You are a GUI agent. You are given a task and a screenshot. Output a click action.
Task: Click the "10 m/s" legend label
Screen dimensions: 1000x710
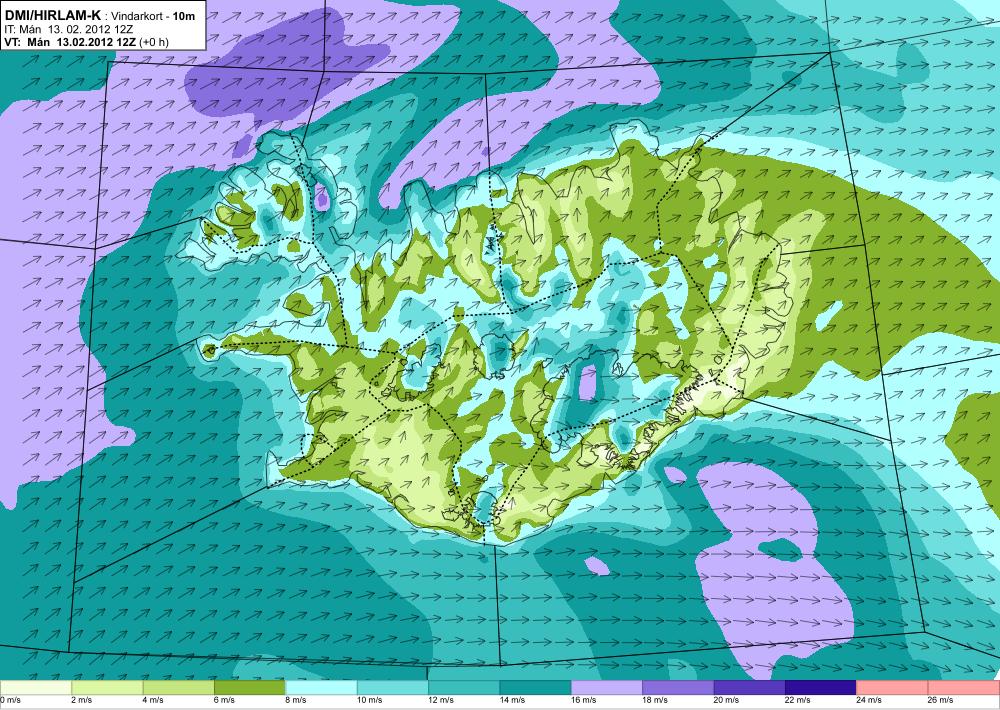tap(370, 700)
